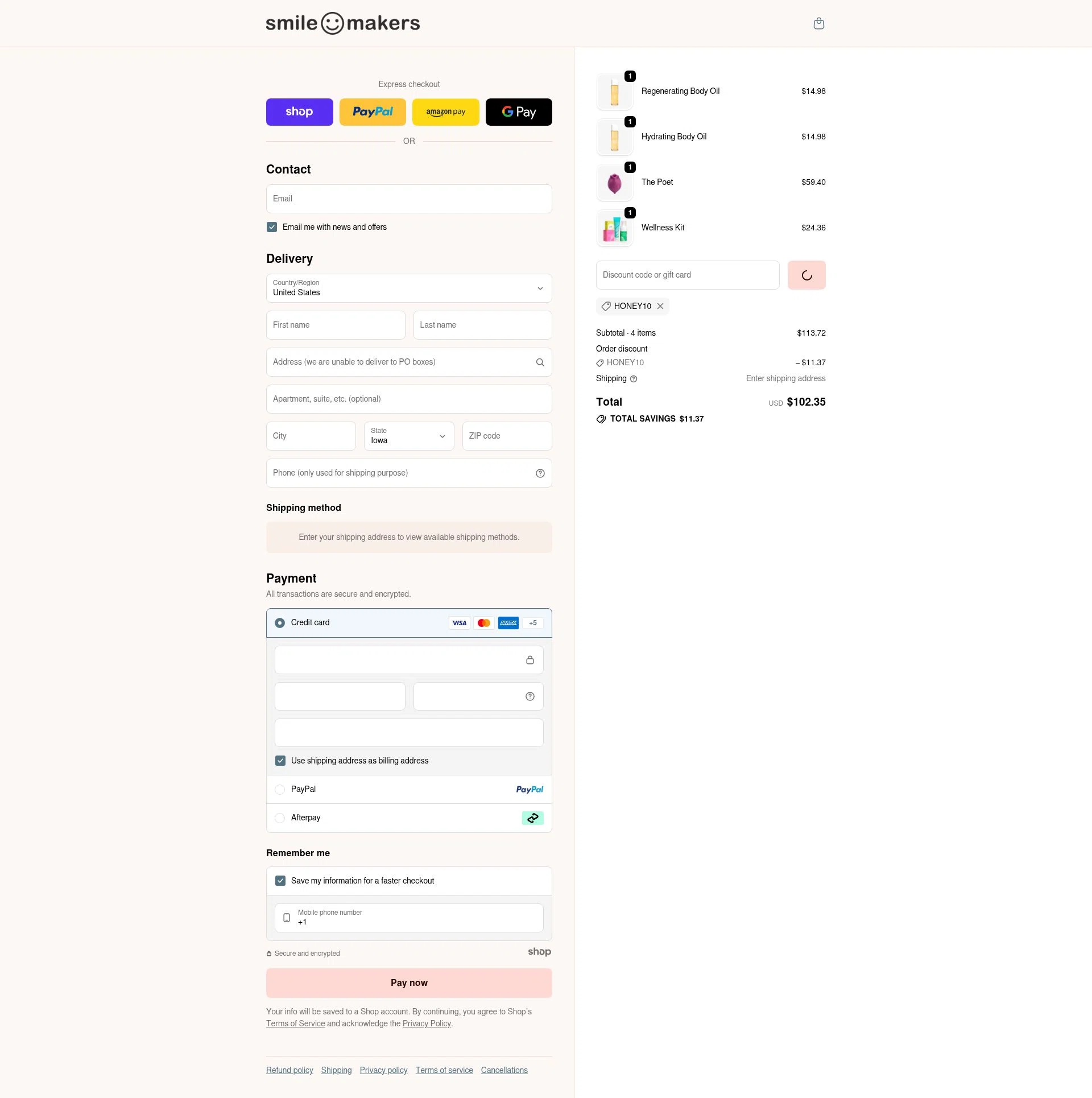Open the security code help icon
The height and width of the screenshot is (1098, 1092).
click(x=530, y=696)
